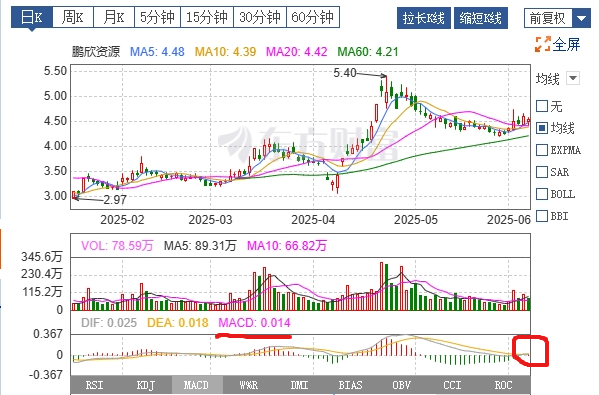Open the 月K monthly chart tab

(x=114, y=17)
